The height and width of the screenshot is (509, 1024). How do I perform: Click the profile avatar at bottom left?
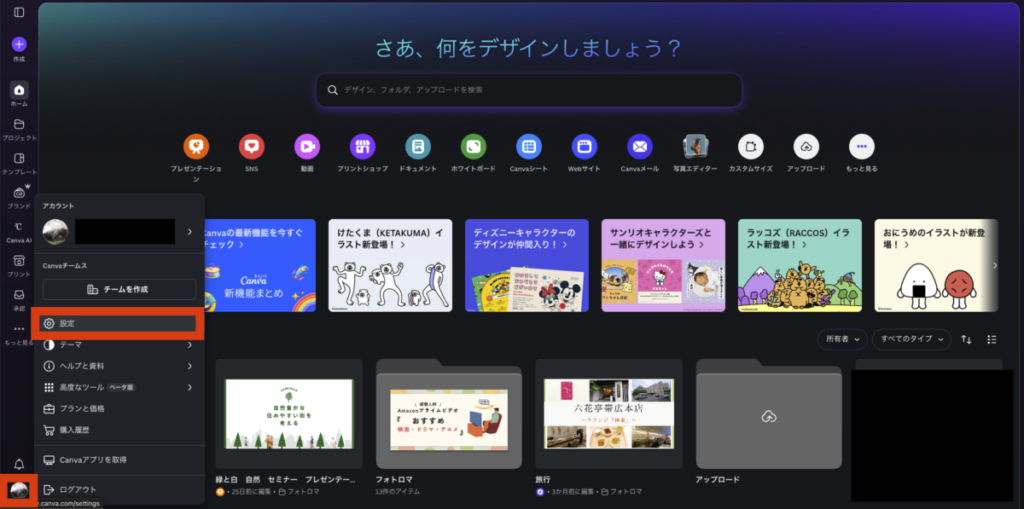click(18, 489)
